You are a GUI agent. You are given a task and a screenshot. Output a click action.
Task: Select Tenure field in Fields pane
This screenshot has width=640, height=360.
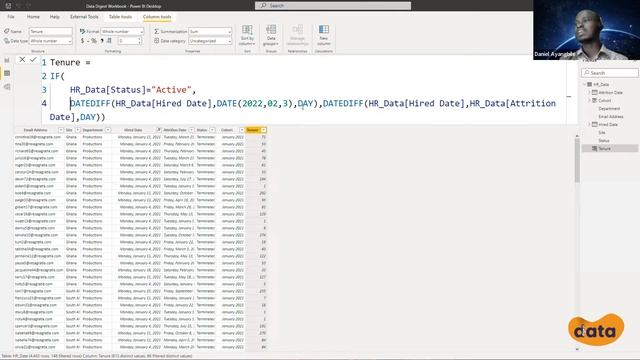(x=610, y=149)
